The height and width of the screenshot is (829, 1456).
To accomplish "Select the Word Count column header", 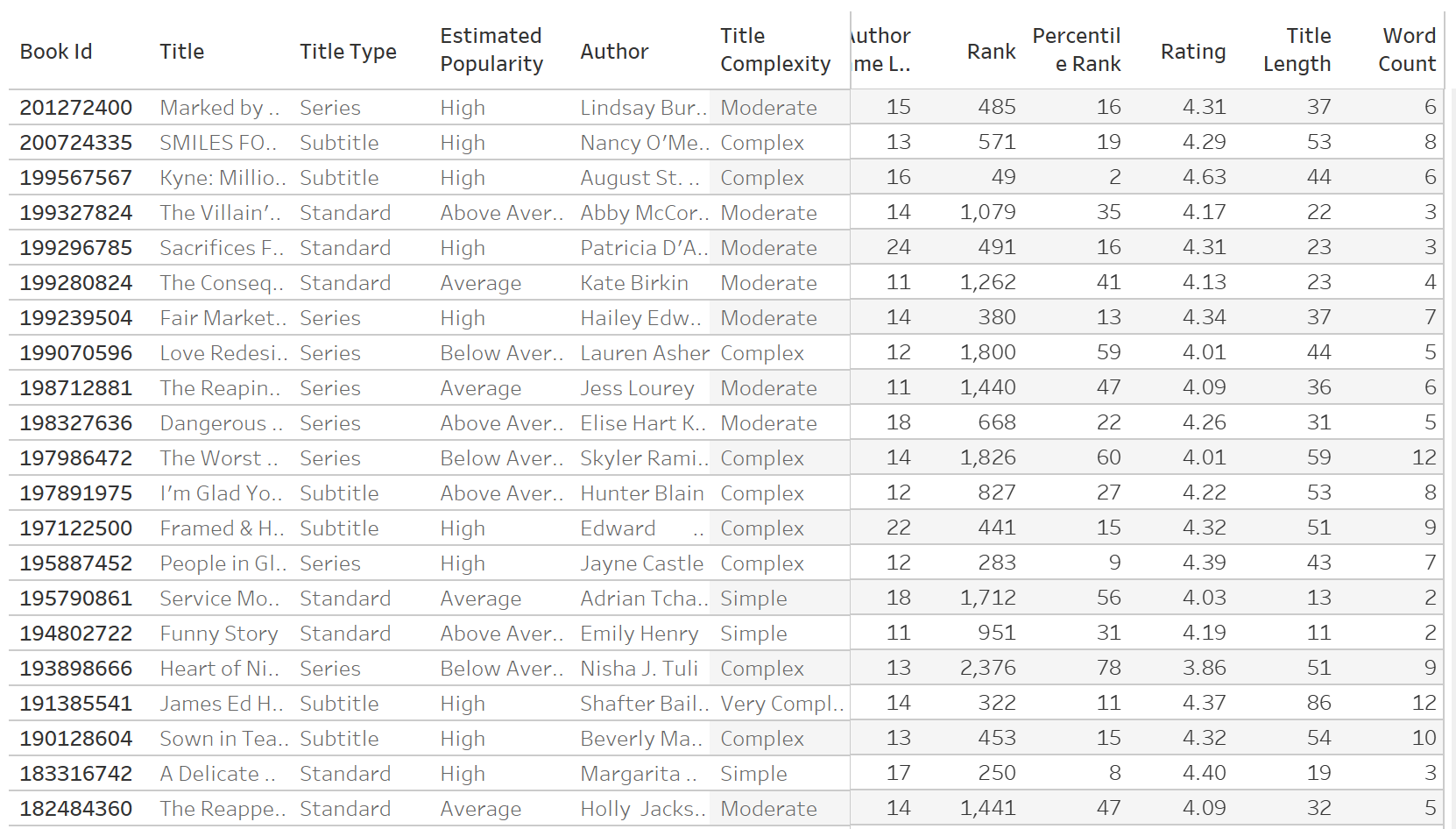I will click(x=1407, y=50).
